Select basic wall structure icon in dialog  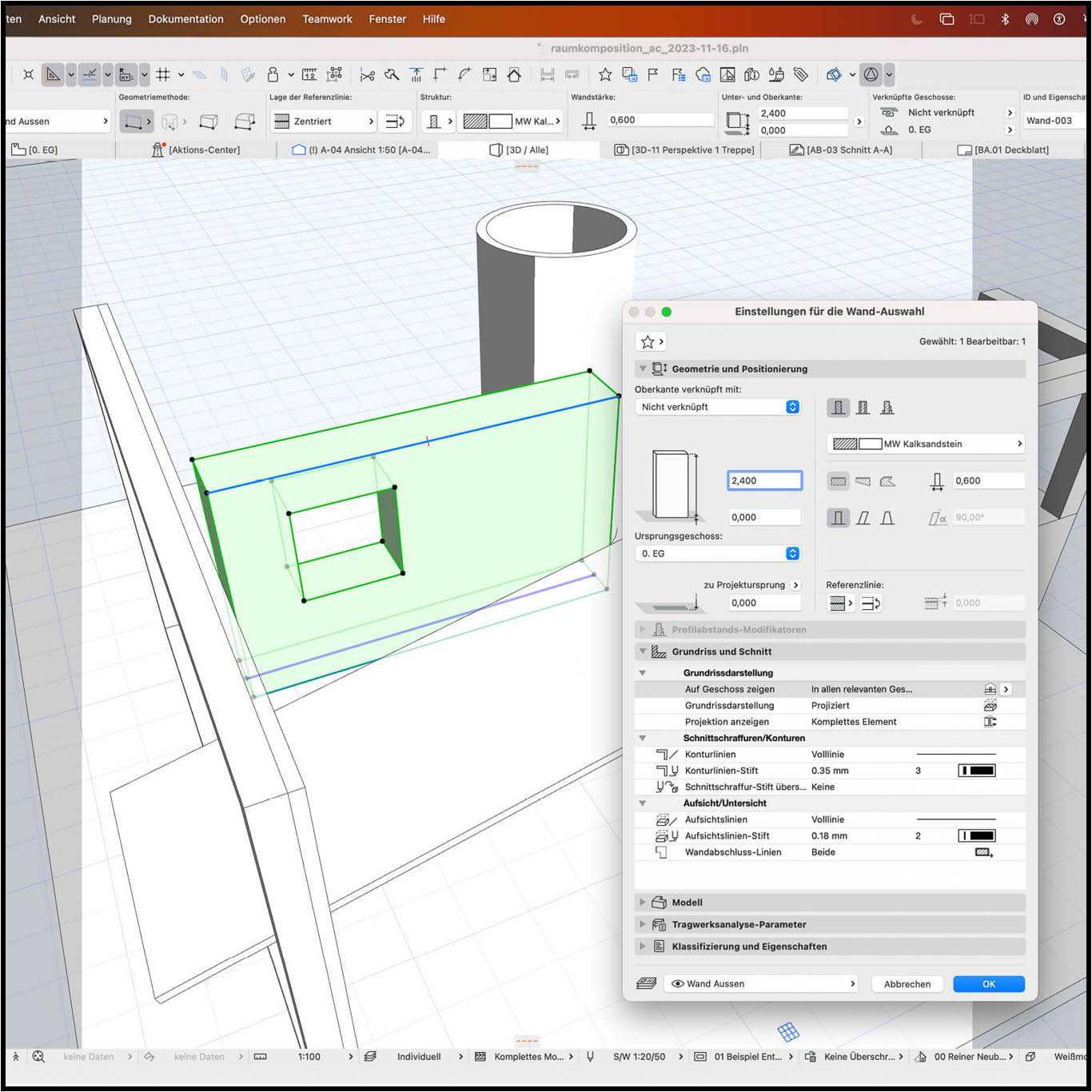pyautogui.click(x=838, y=408)
